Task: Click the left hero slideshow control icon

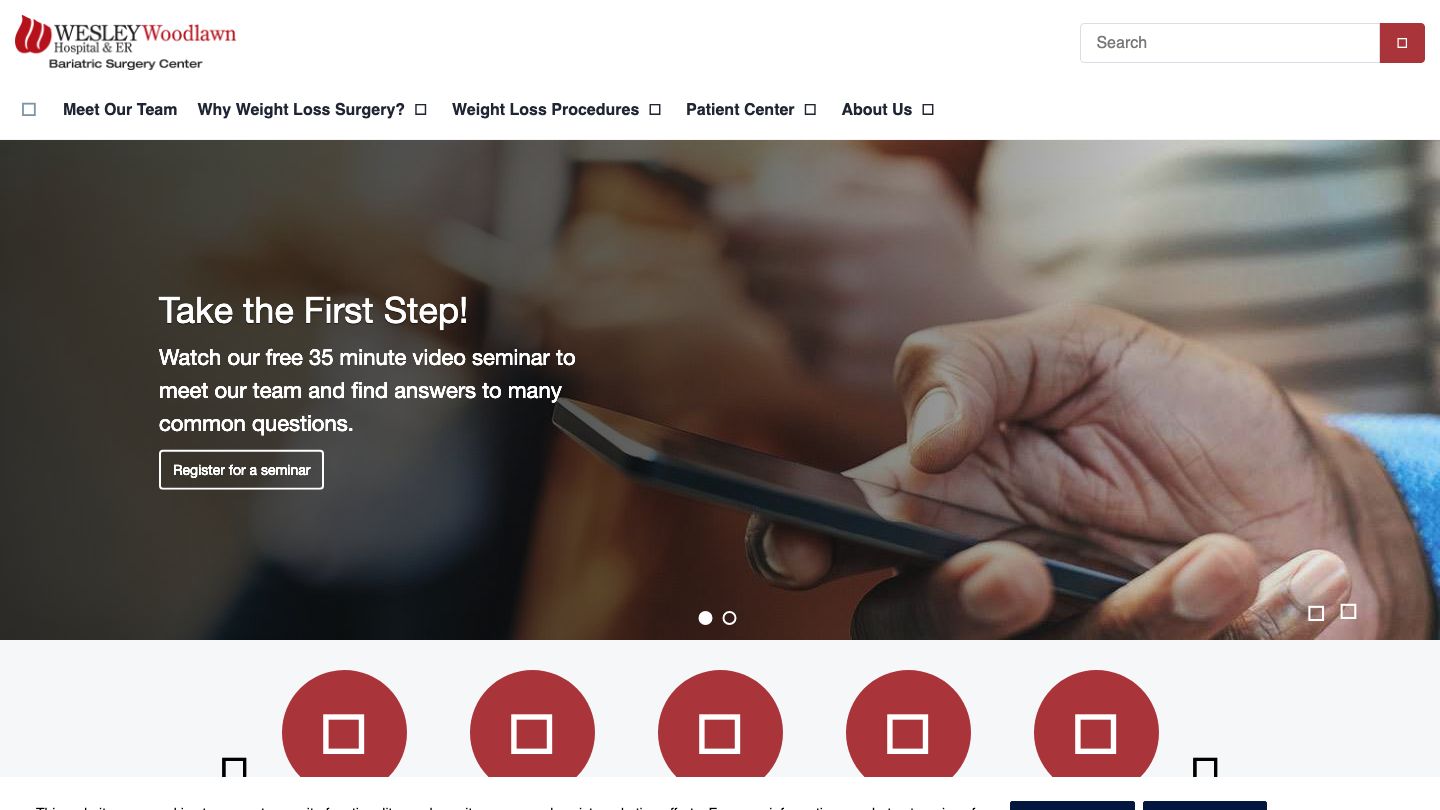Action: coord(1316,613)
